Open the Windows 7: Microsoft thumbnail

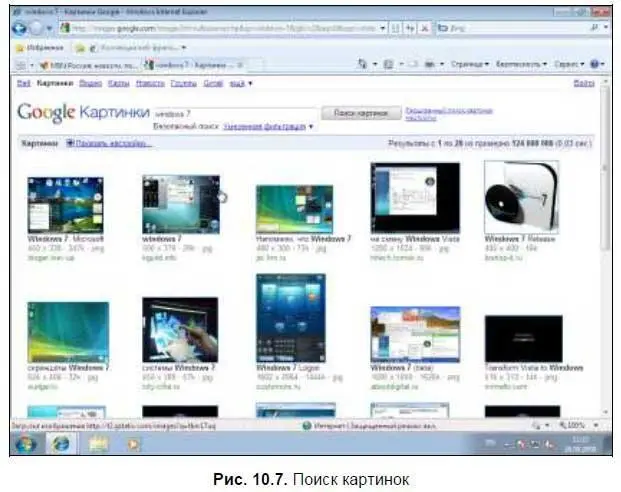pyautogui.click(x=66, y=205)
